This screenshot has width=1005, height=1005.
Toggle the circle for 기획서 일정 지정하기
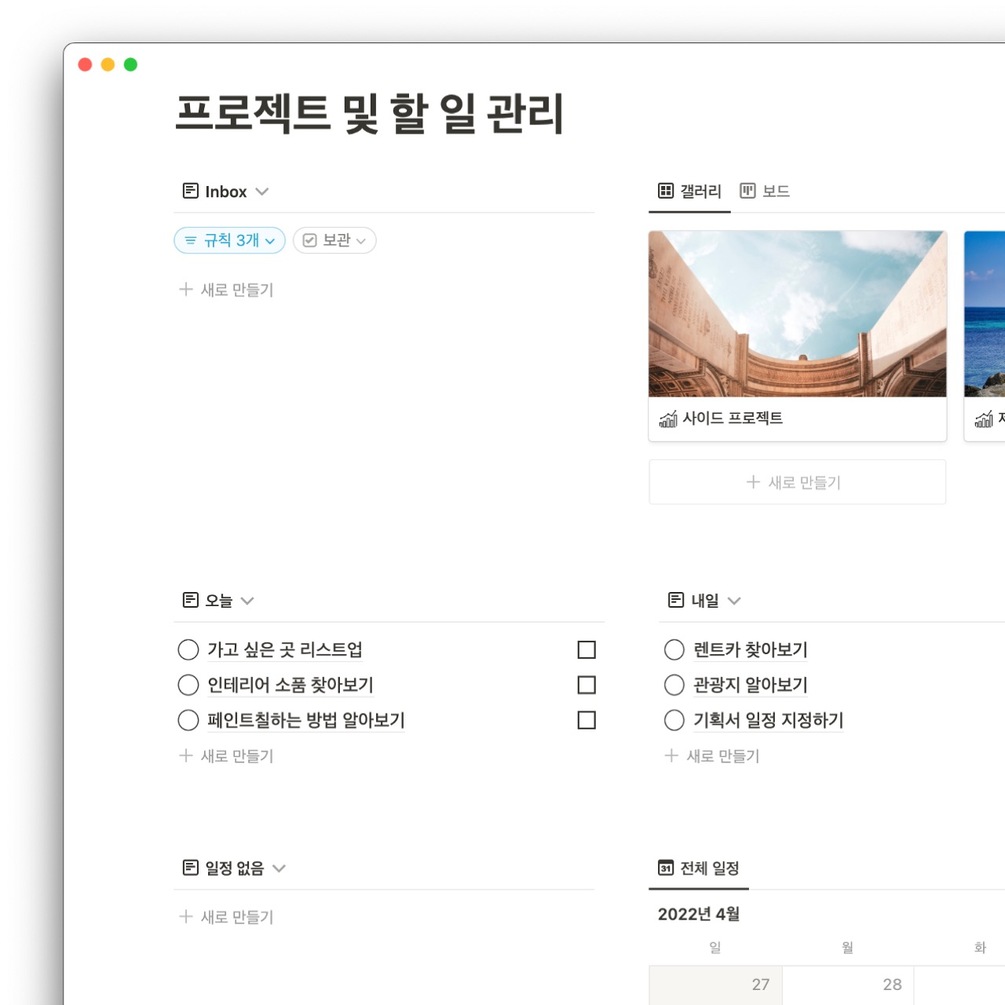click(674, 720)
